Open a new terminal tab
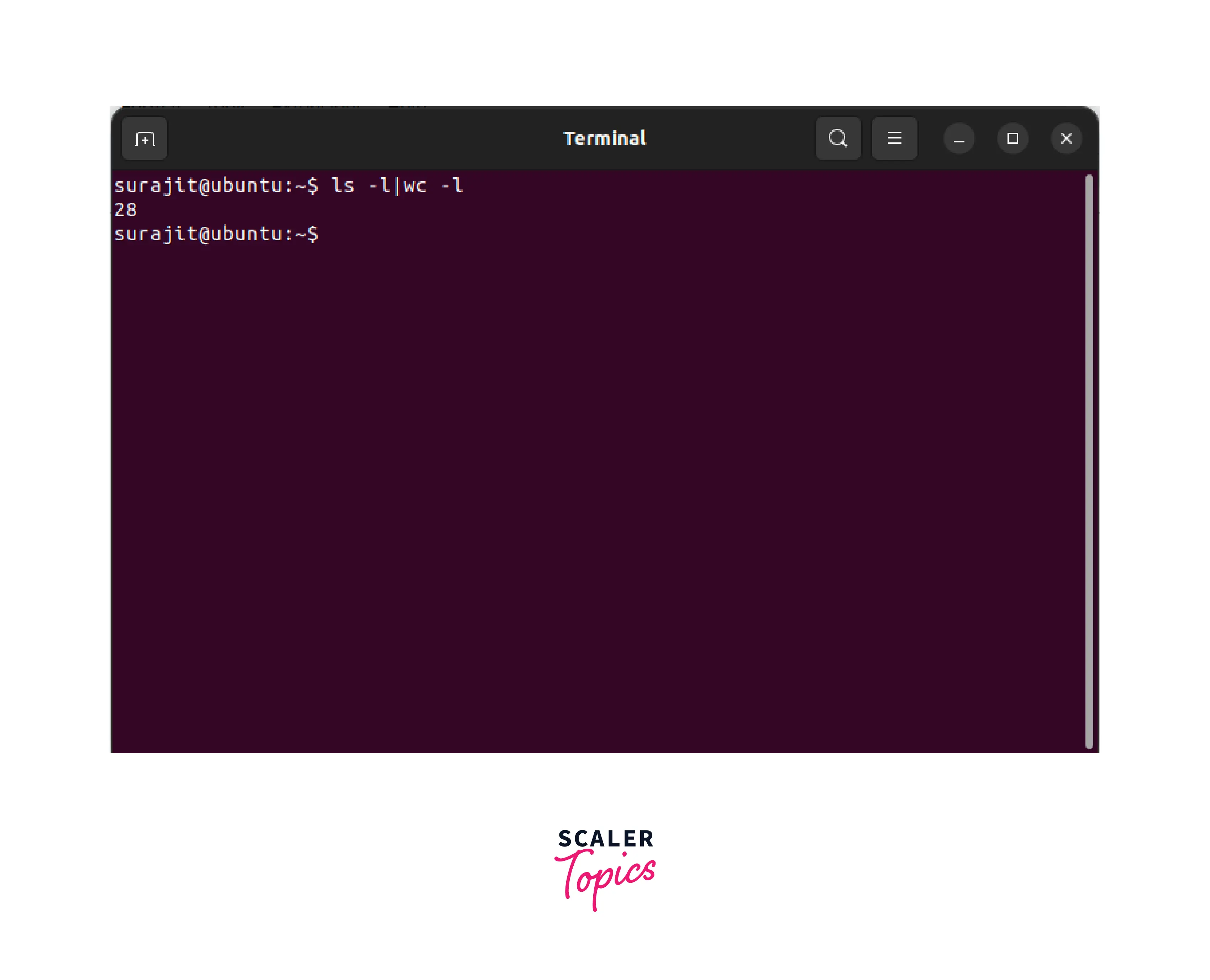 coord(144,139)
